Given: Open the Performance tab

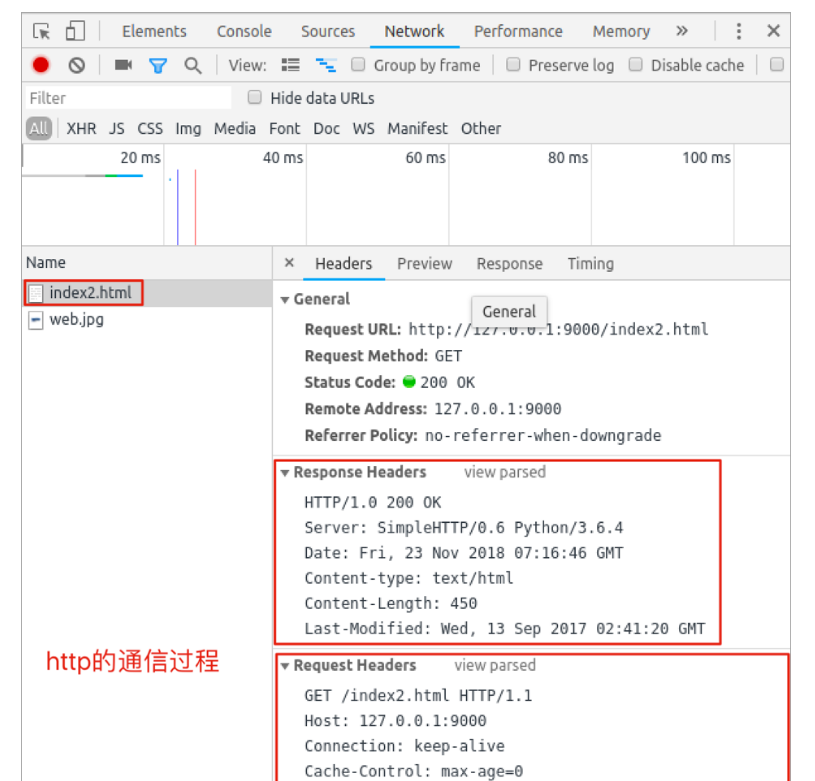Looking at the screenshot, I should coord(518,31).
